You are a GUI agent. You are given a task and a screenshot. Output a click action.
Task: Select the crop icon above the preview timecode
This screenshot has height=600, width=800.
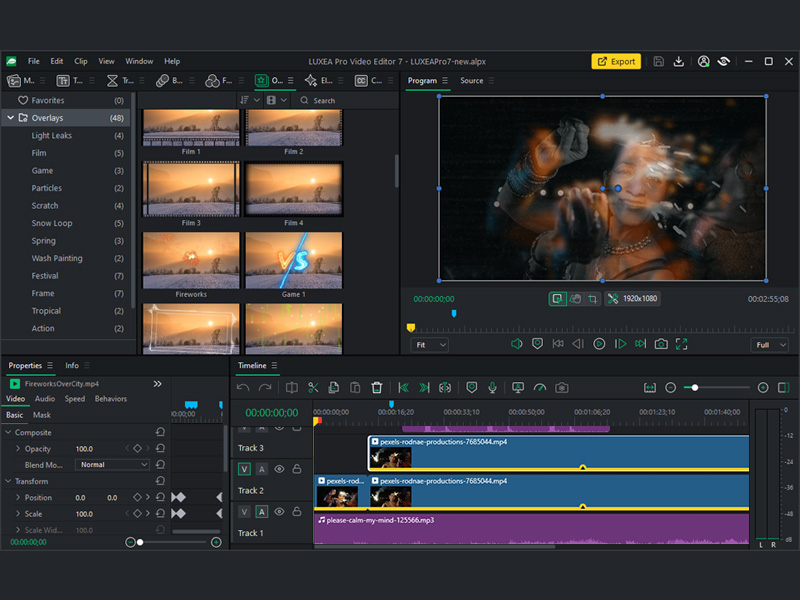pos(594,300)
